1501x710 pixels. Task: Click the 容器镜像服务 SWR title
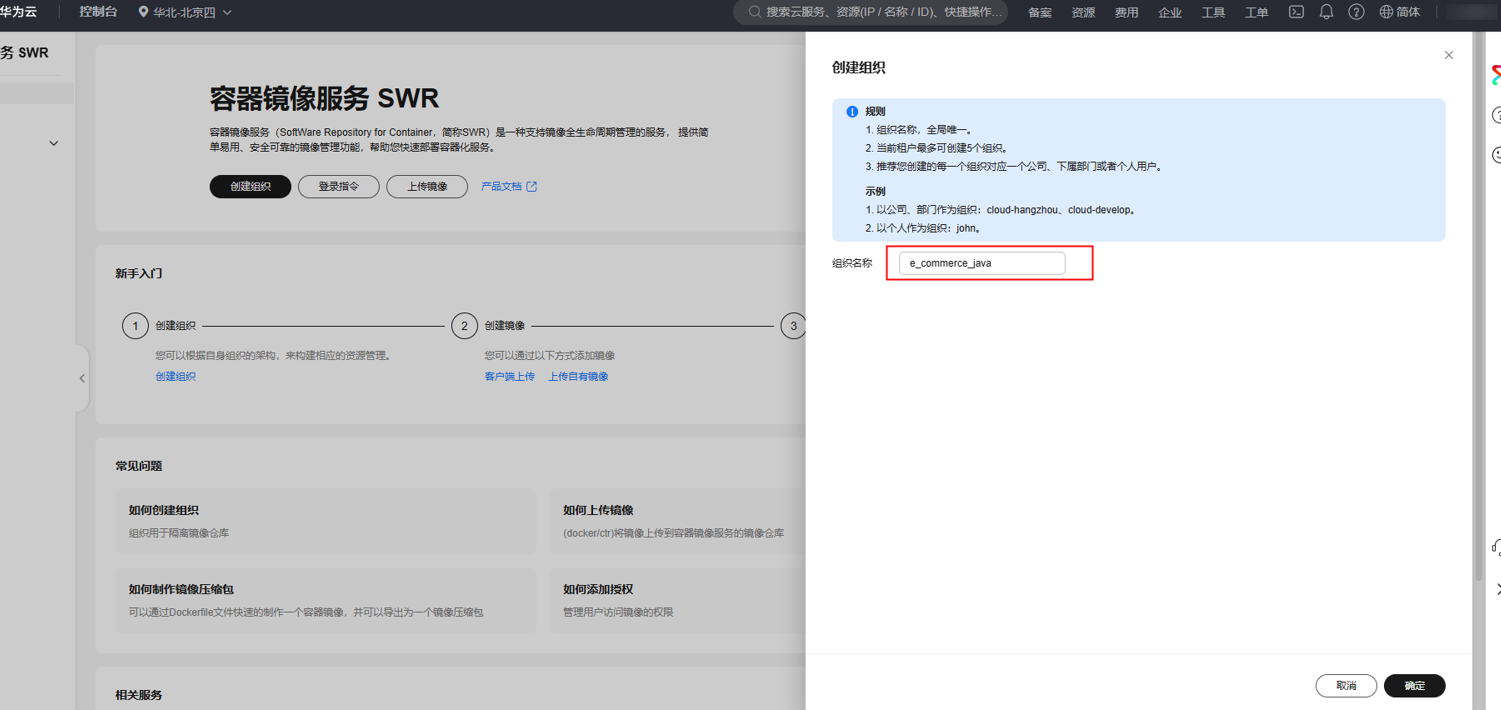(x=324, y=98)
